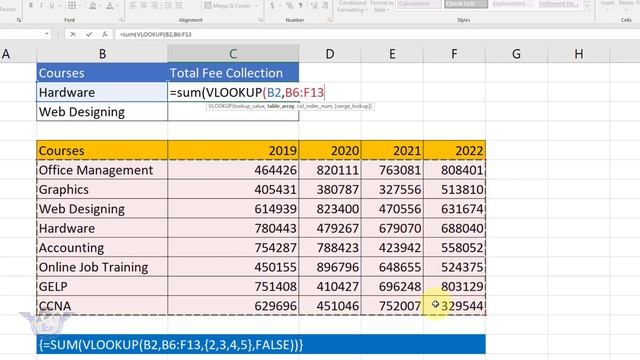Select column C header
Viewport: 640px width, 360px height.
[x=233, y=53]
